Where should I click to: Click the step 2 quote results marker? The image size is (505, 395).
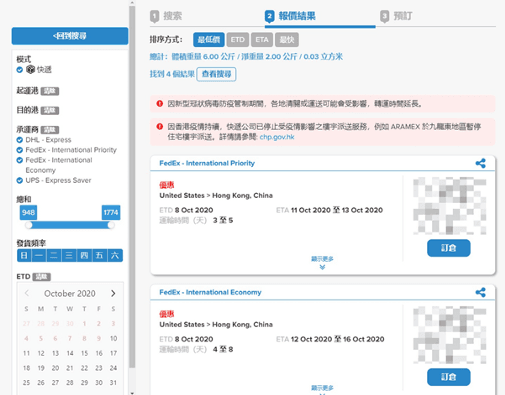(x=269, y=16)
